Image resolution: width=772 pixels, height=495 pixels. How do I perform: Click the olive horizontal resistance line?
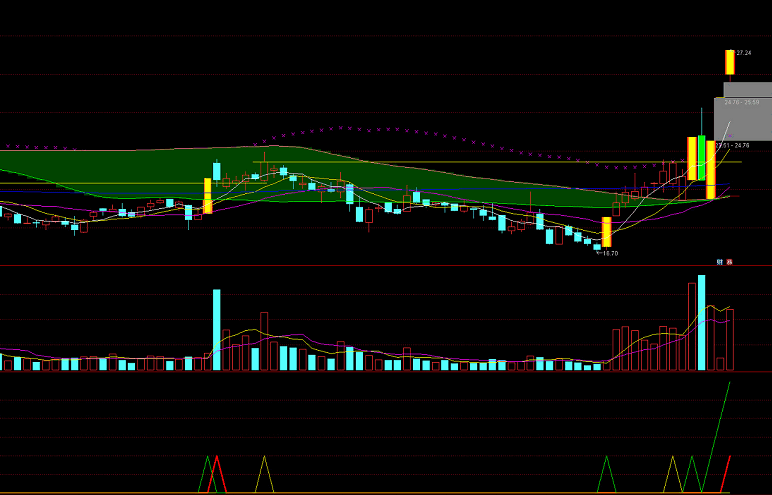click(x=497, y=162)
